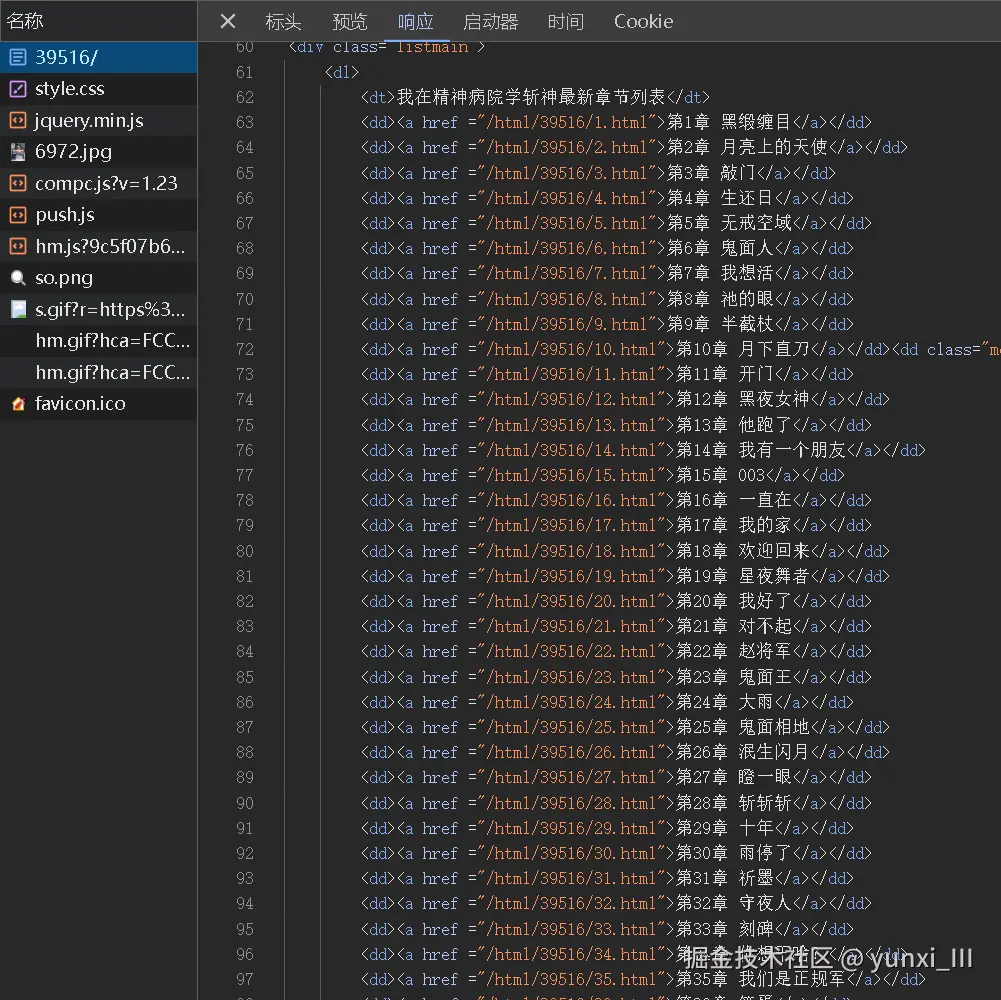1001x1000 pixels.
Task: Click the code line 第4章 生还日
Action: click(x=607, y=198)
